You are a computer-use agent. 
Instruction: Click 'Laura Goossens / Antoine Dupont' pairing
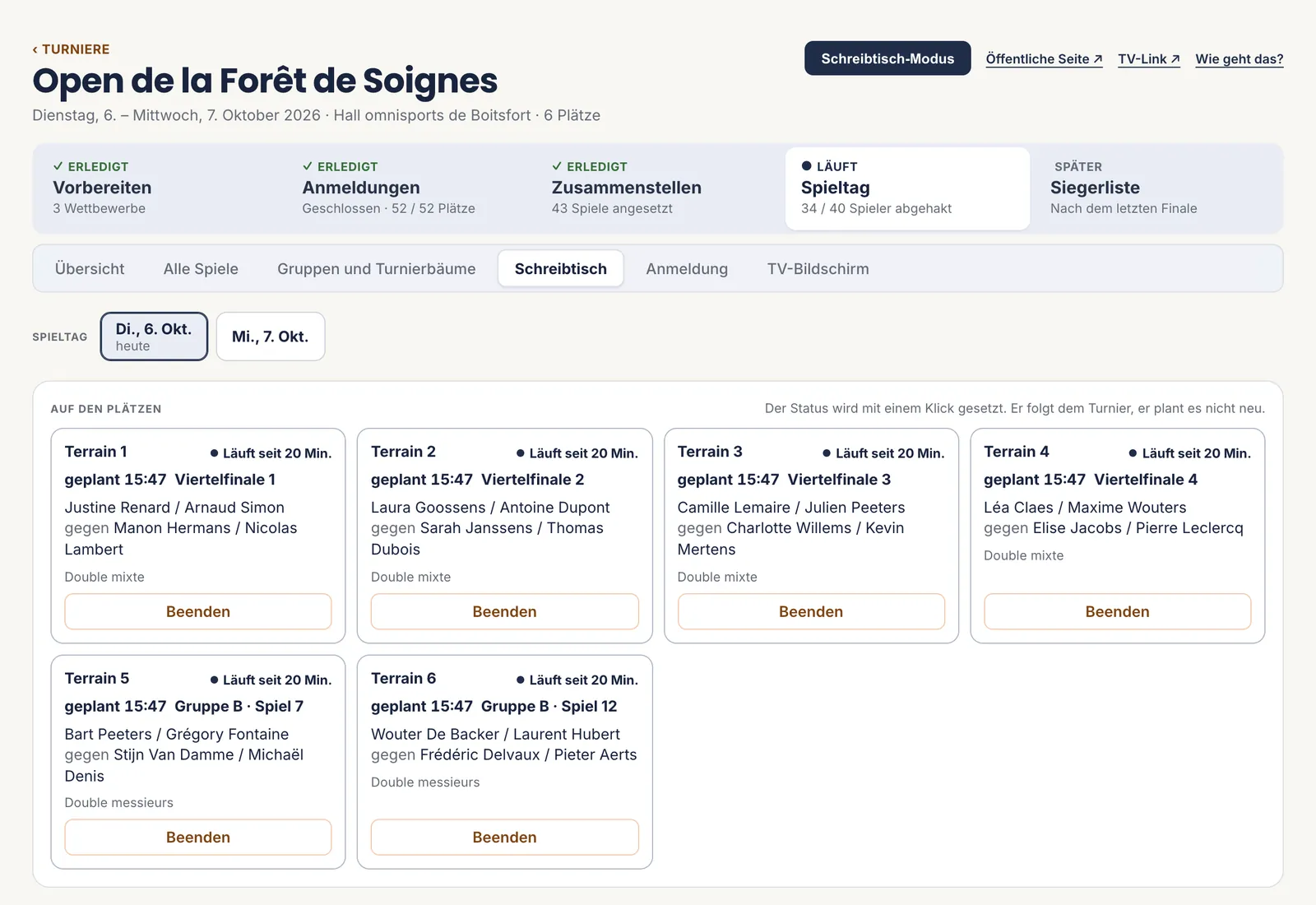point(490,508)
